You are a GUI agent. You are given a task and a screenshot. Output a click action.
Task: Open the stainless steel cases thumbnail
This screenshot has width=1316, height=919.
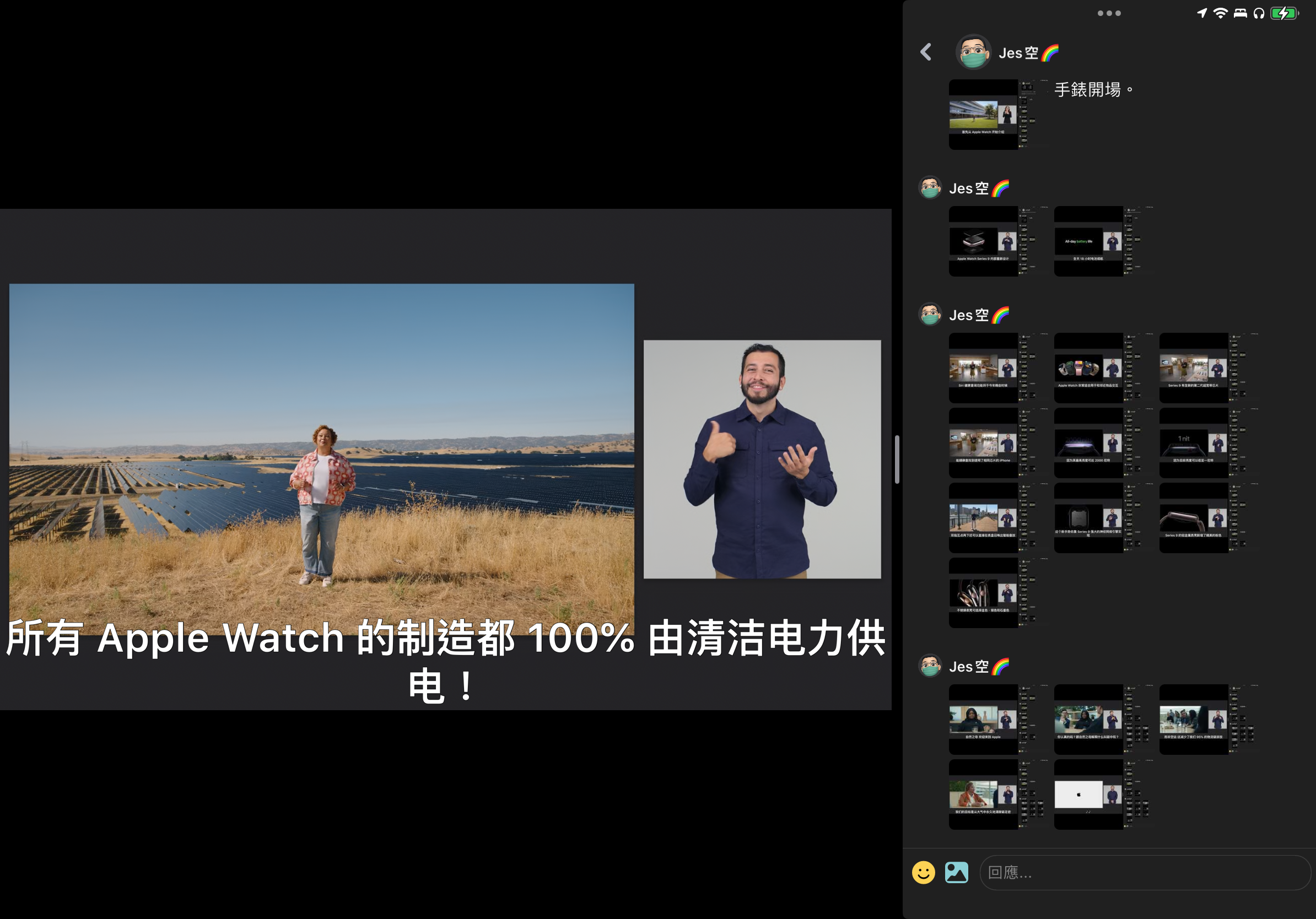[x=999, y=593]
